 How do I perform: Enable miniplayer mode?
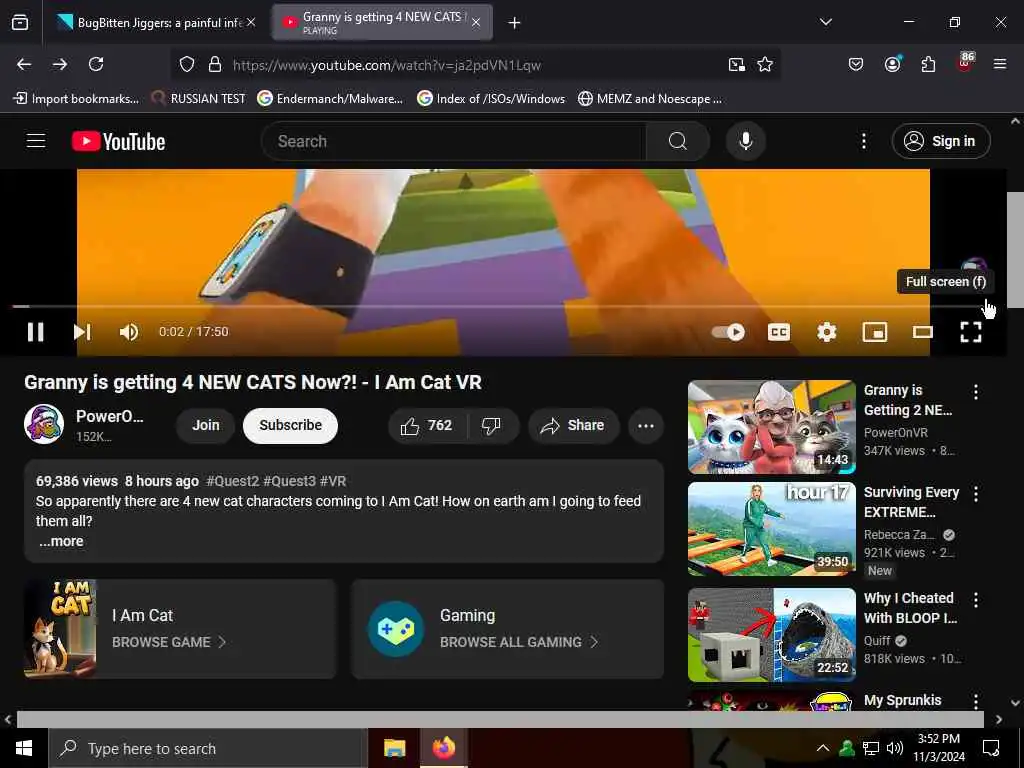pos(874,332)
